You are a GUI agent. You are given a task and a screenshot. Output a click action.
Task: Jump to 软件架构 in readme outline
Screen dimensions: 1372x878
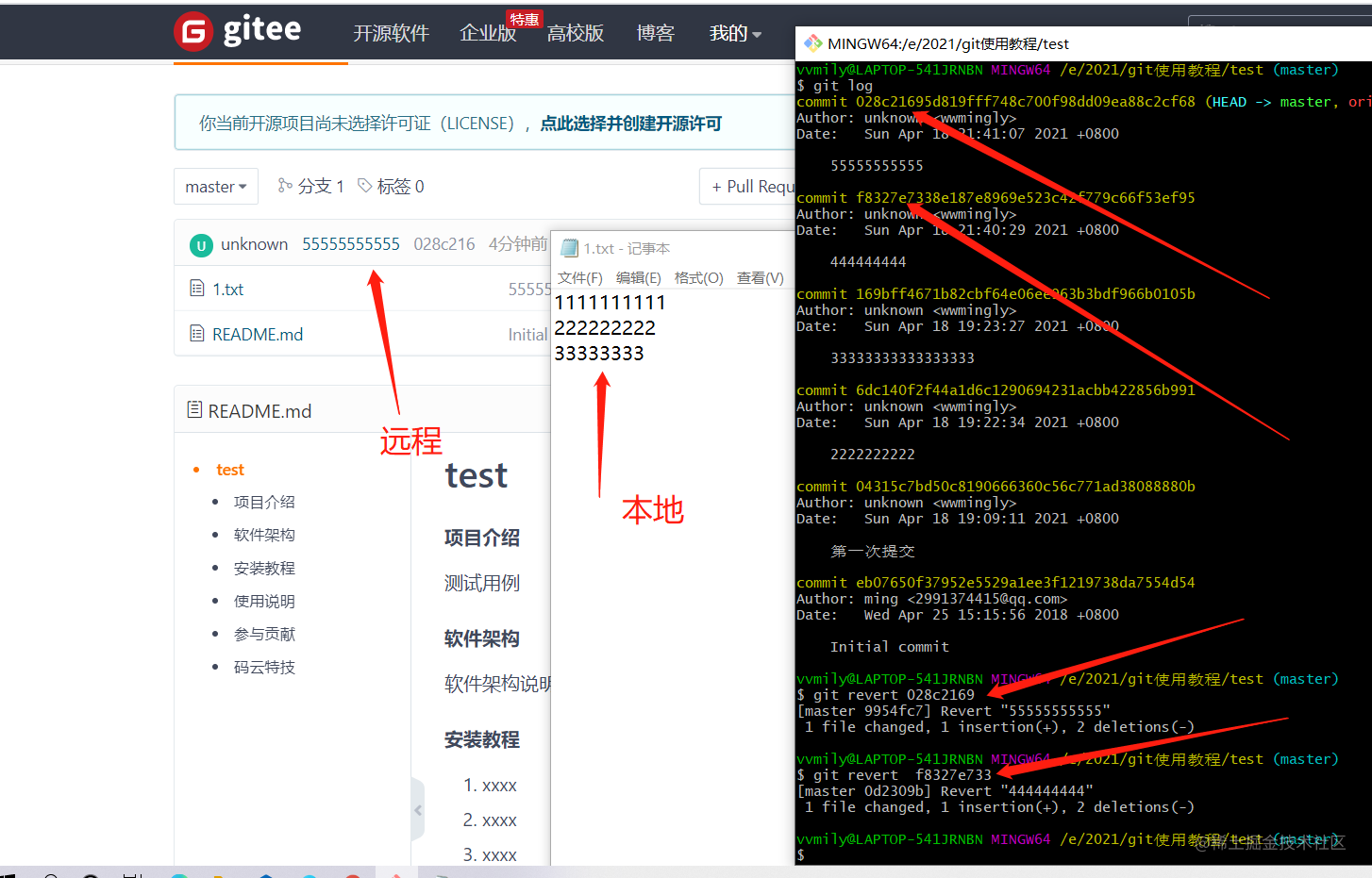click(264, 535)
